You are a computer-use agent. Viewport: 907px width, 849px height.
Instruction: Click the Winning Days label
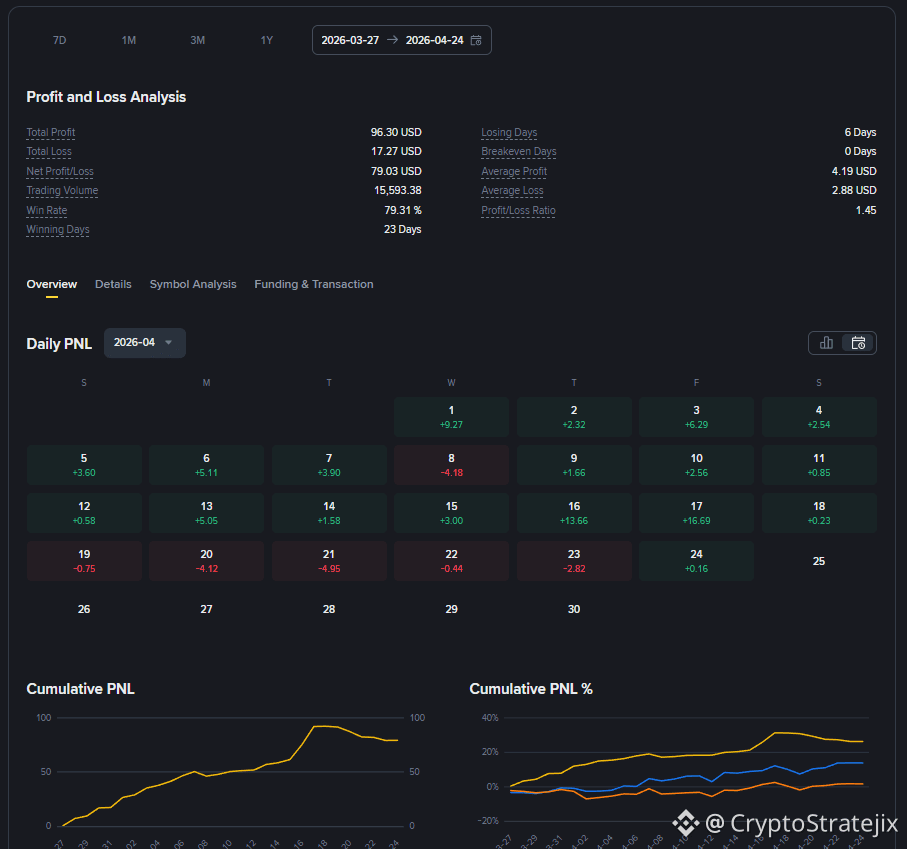58,230
